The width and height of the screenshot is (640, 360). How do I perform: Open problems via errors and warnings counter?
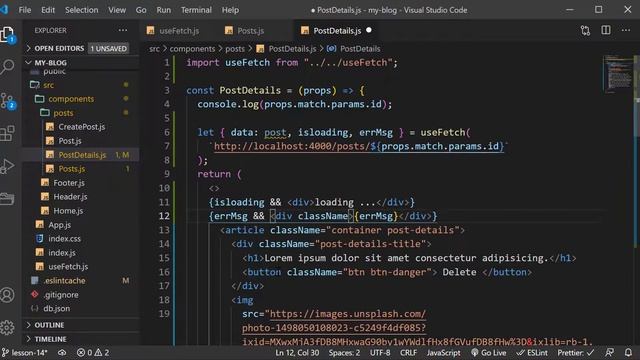[93, 352]
